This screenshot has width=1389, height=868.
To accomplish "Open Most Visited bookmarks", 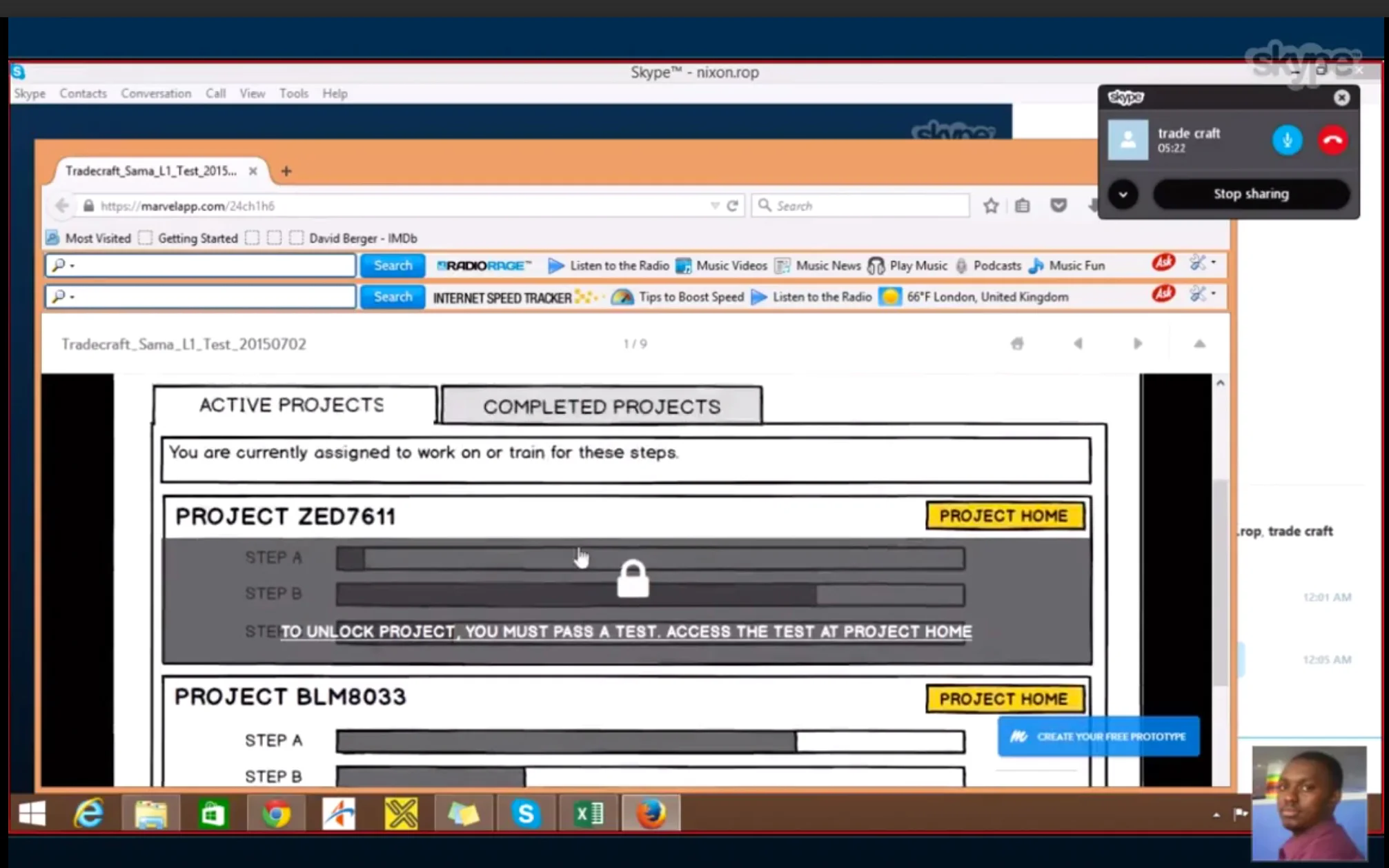I will point(88,238).
